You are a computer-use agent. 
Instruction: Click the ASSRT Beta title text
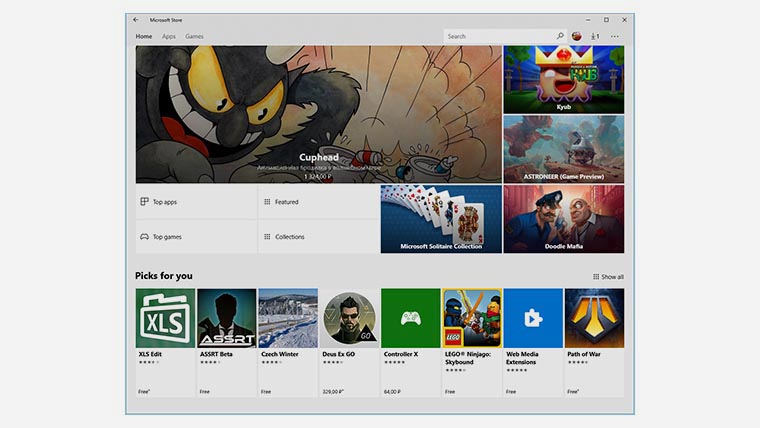point(216,354)
